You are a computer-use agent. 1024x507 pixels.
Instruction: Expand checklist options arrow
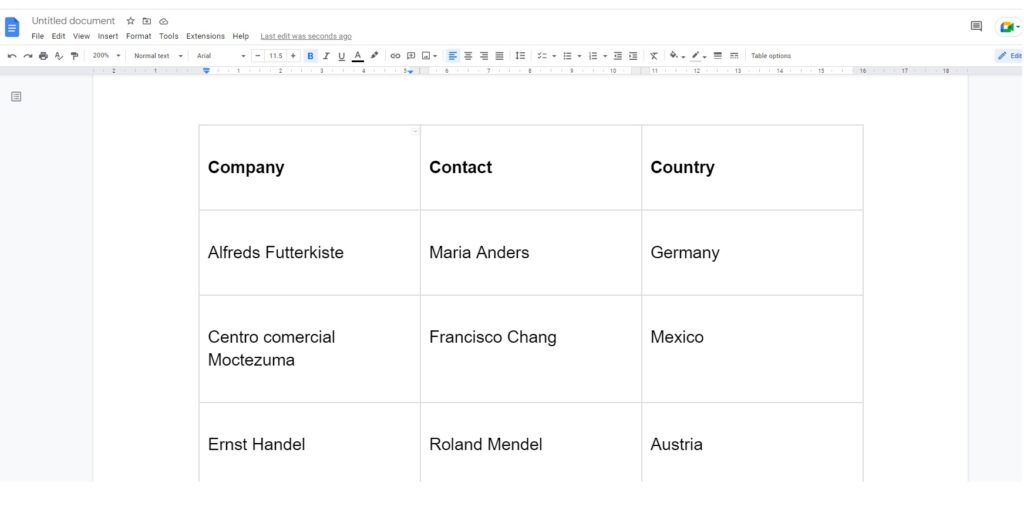click(x=554, y=56)
